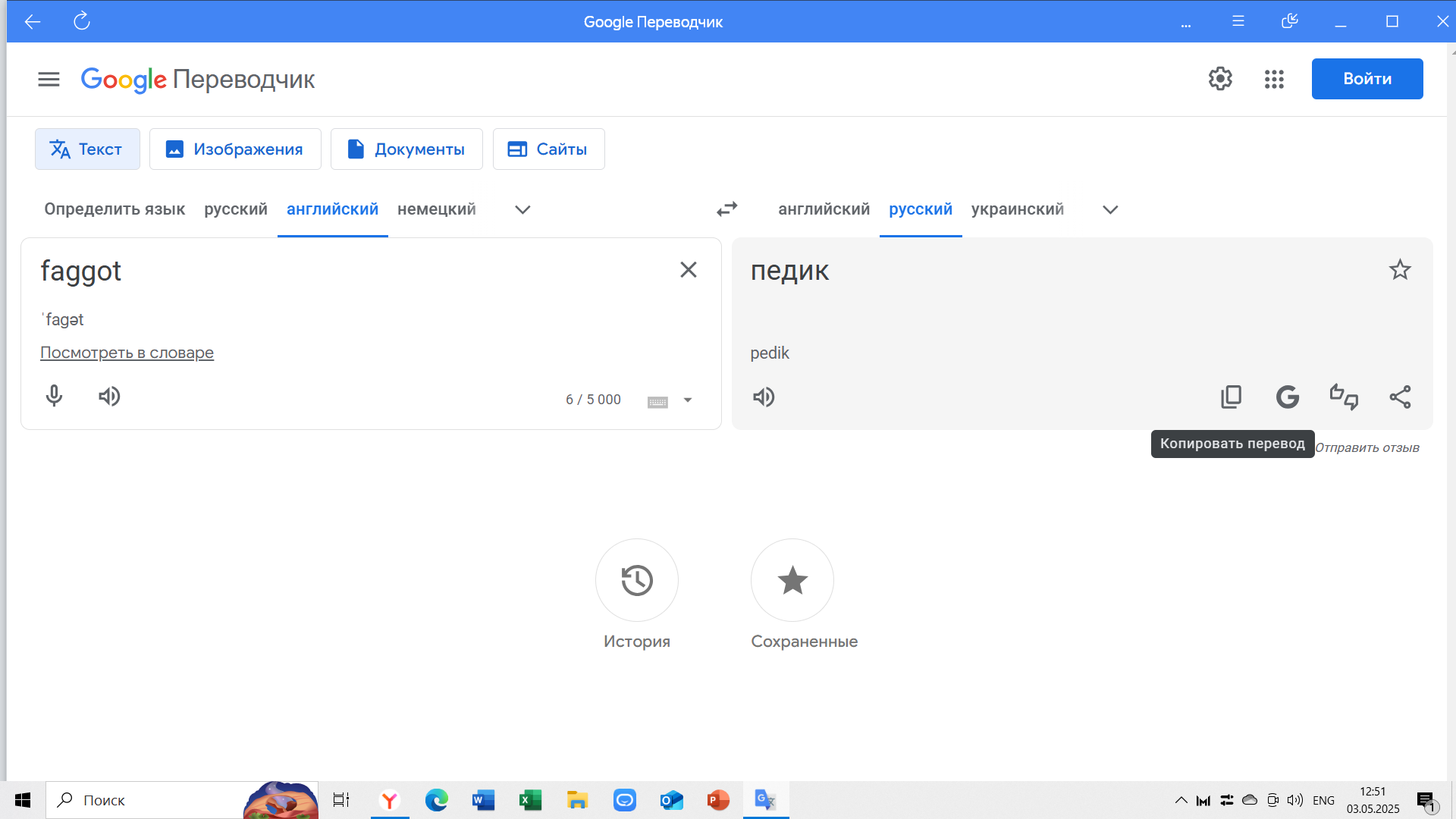Save the translation with the star
Image resolution: width=1456 pixels, height=819 pixels.
click(1400, 270)
